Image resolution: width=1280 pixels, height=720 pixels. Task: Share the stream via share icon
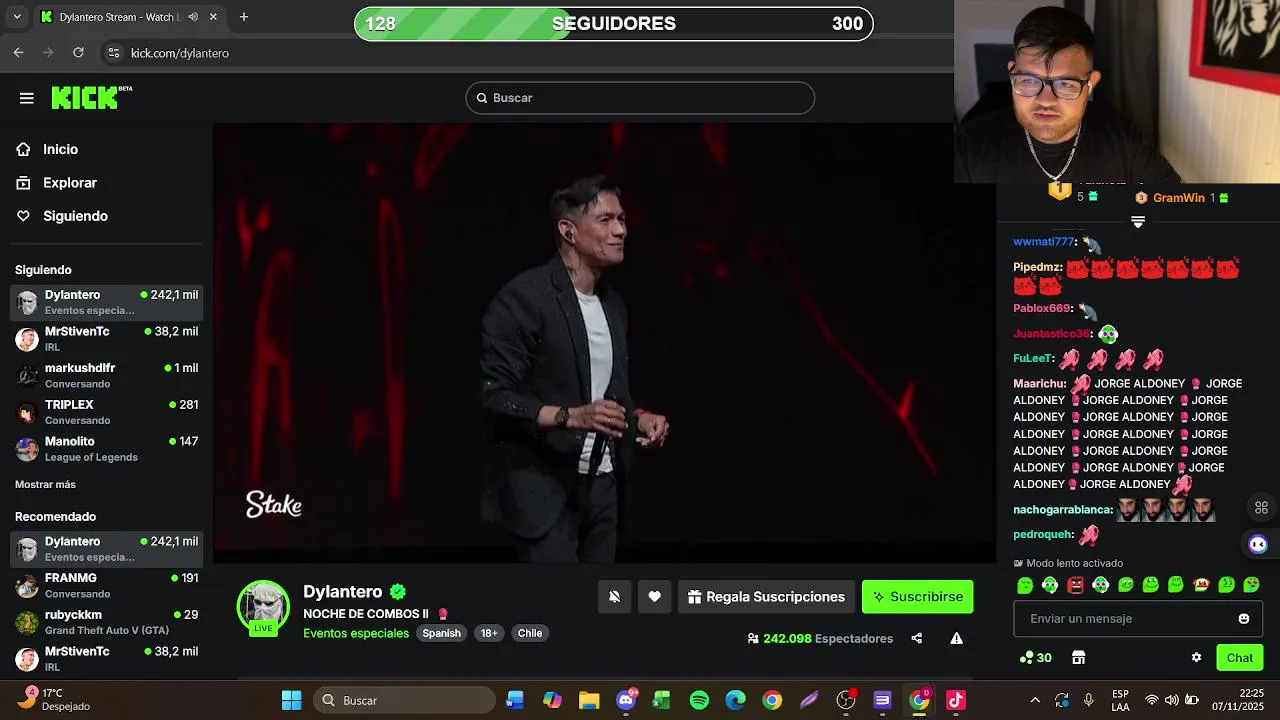tap(916, 638)
